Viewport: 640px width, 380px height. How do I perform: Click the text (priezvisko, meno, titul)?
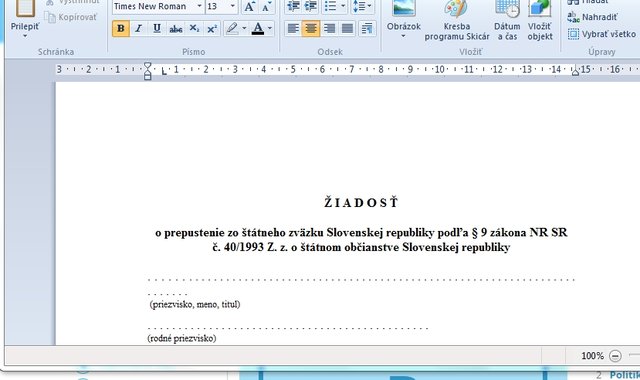[195, 304]
